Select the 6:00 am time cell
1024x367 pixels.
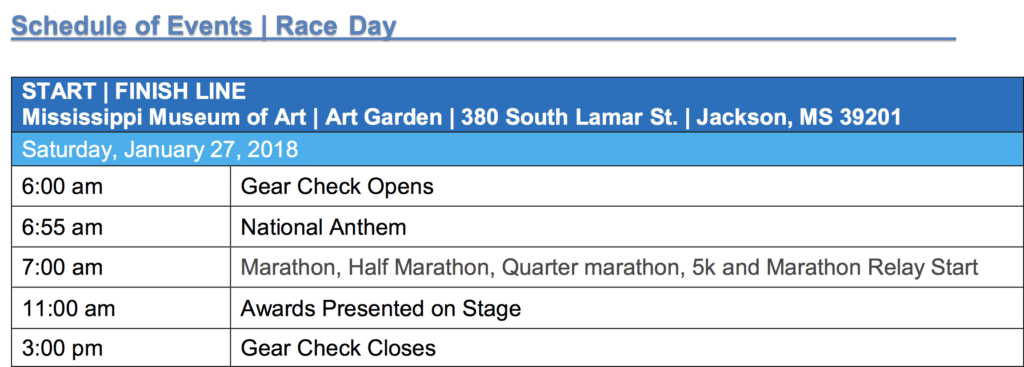click(121, 187)
